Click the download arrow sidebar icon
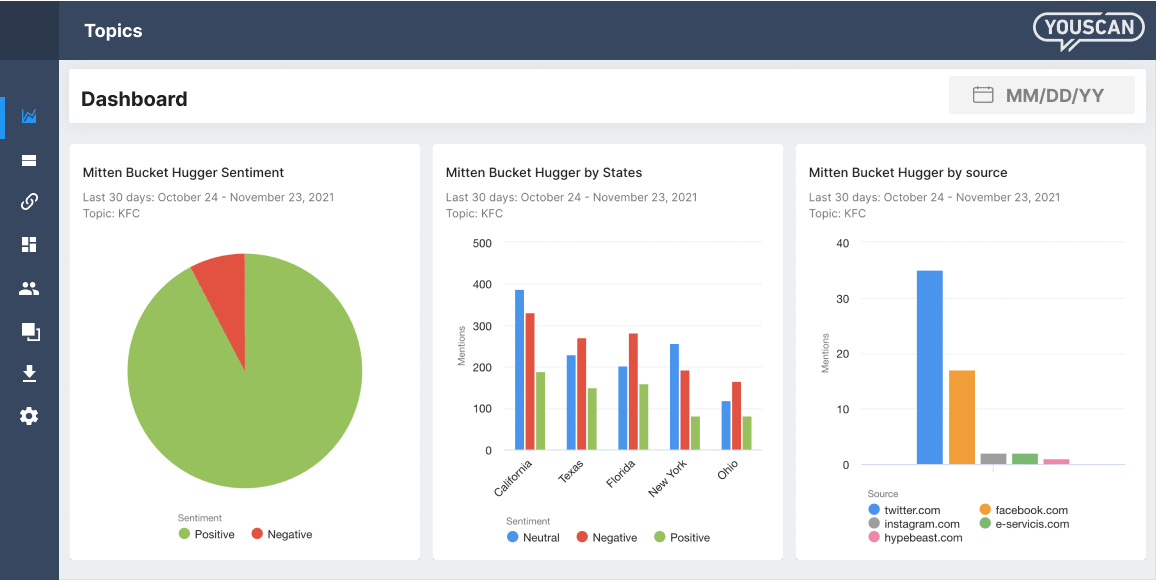This screenshot has width=1156, height=580. pos(29,374)
